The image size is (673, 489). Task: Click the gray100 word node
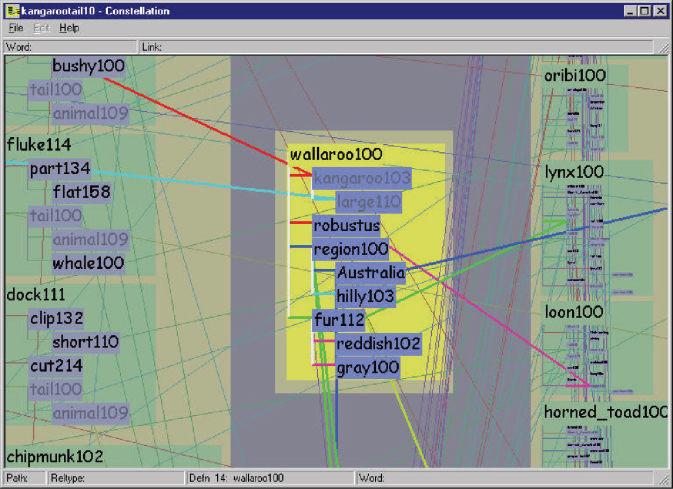367,368
